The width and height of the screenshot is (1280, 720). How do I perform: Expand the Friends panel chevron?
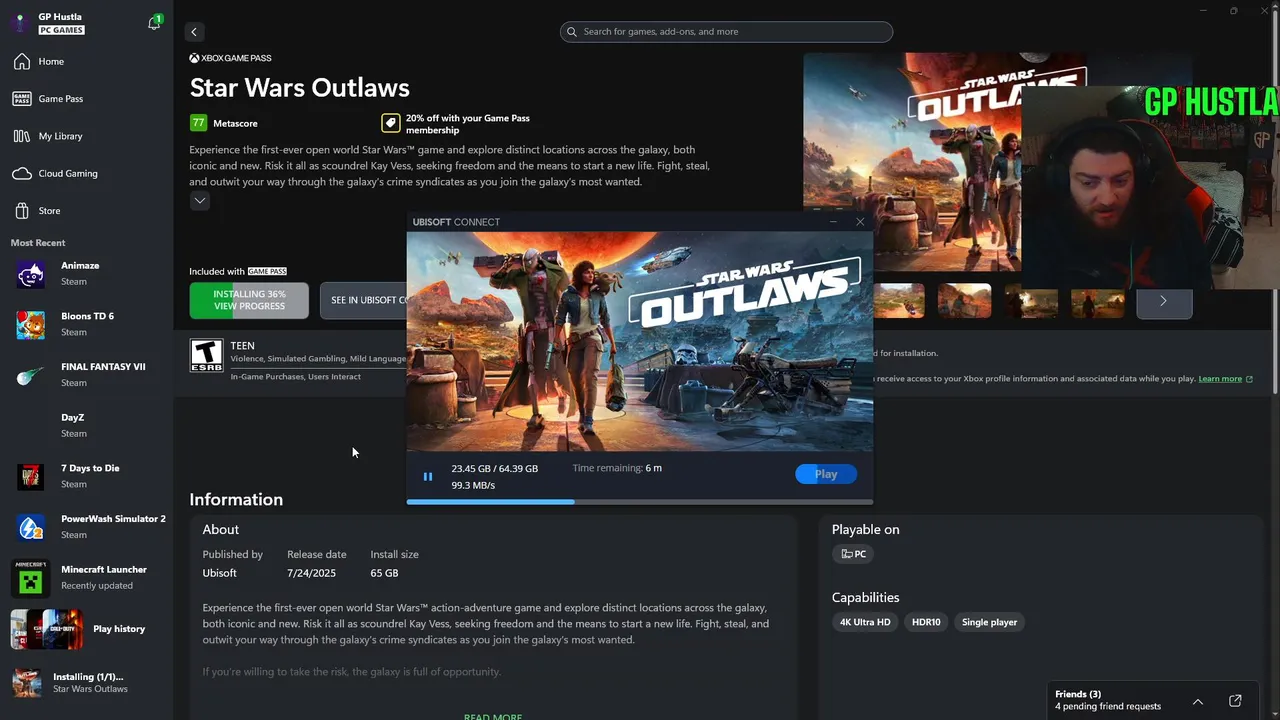(x=1198, y=701)
